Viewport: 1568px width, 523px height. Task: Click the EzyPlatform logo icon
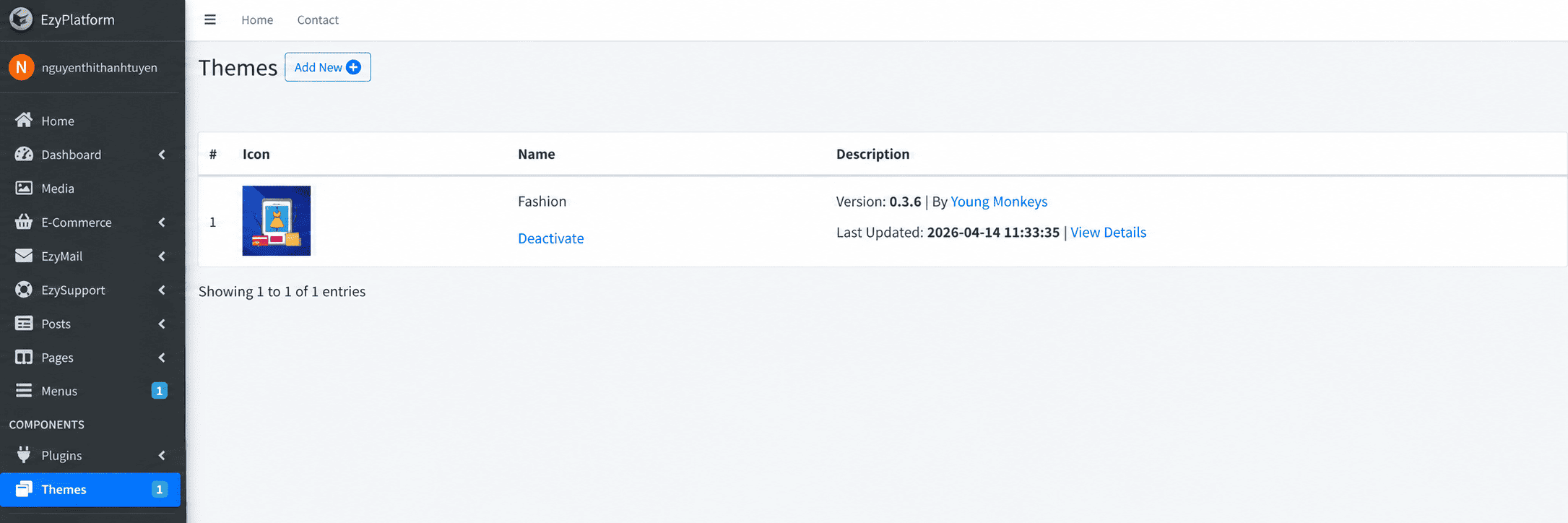coord(21,19)
